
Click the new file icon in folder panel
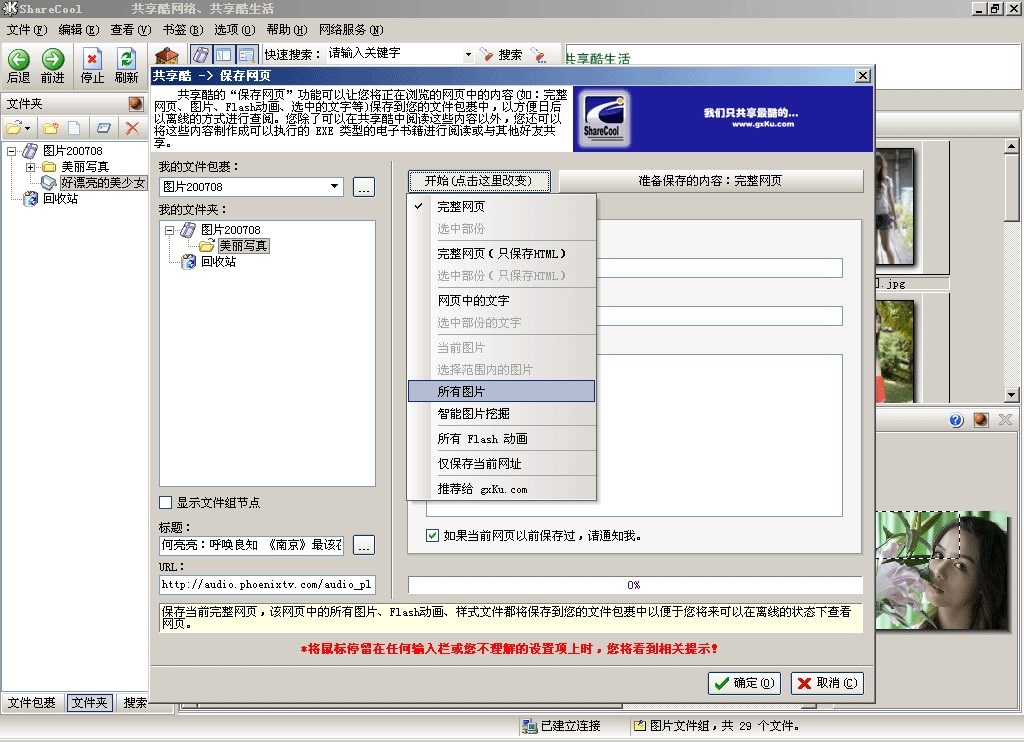coord(73,127)
